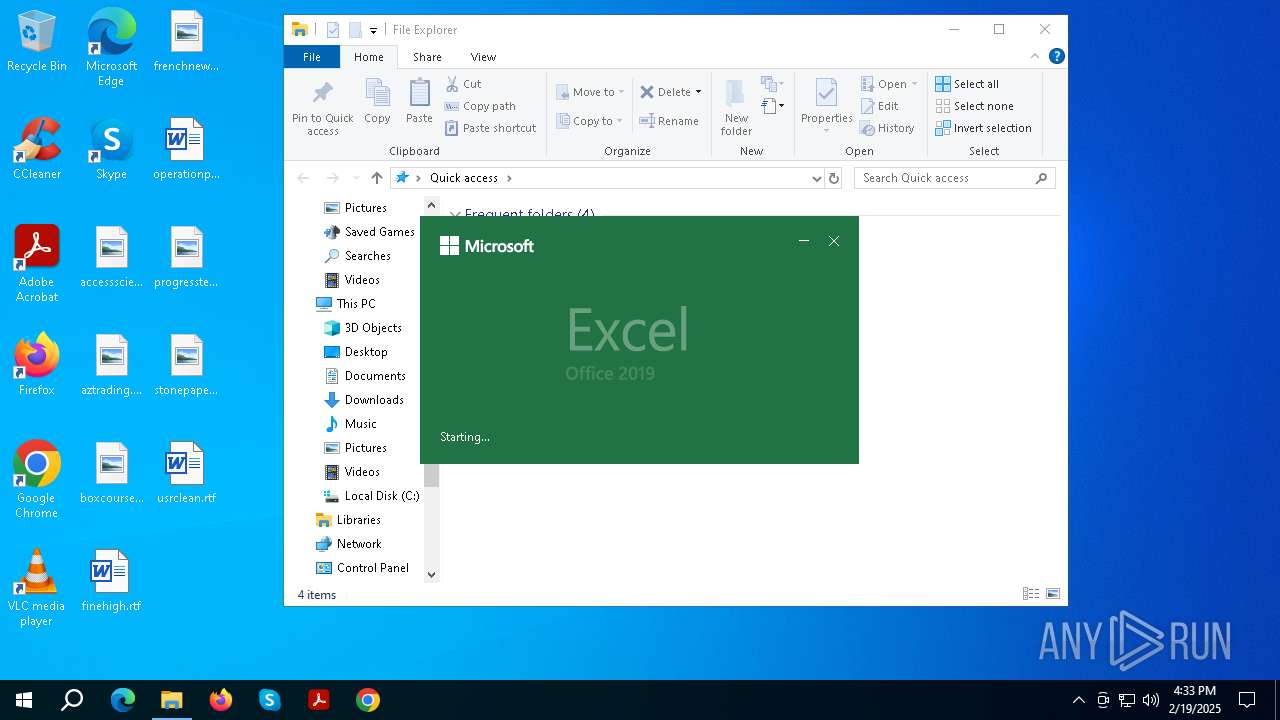
Task: Click History in the Open group
Action: click(x=887, y=128)
